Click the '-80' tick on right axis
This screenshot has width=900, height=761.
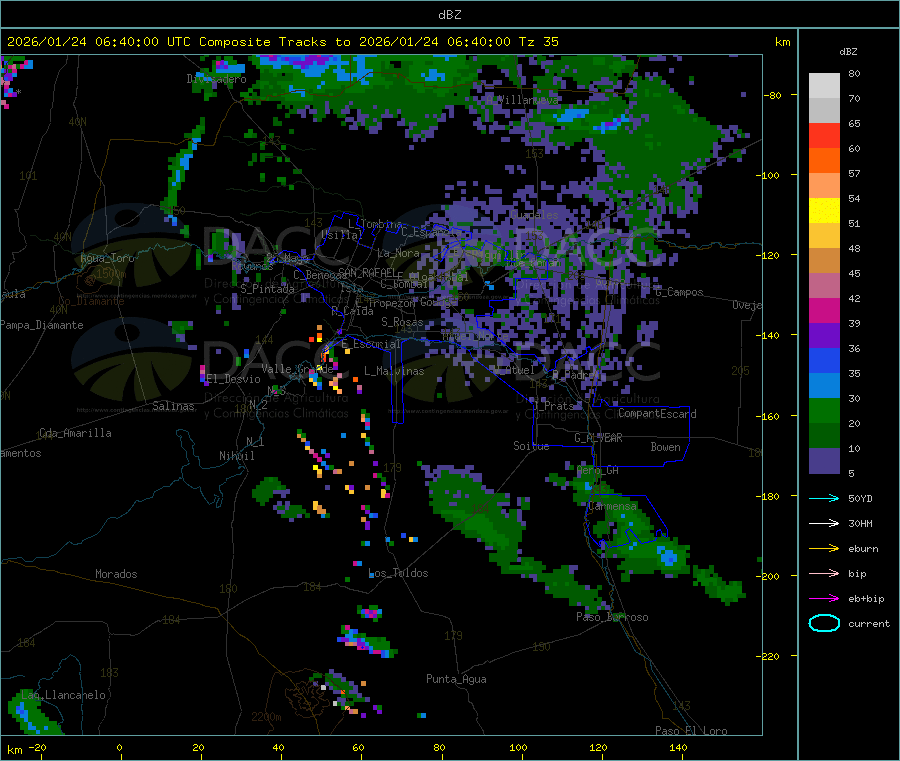tap(772, 95)
